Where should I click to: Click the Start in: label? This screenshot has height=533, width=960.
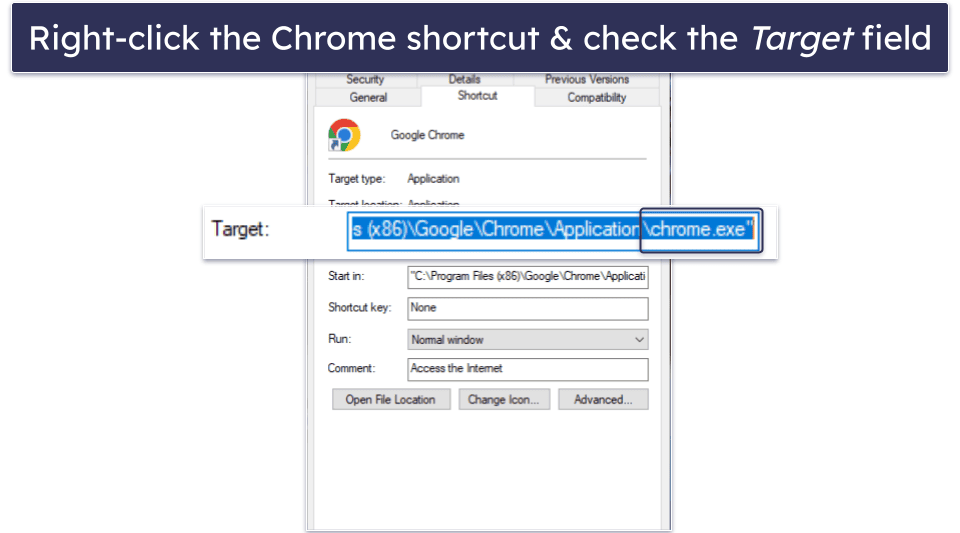point(346,276)
